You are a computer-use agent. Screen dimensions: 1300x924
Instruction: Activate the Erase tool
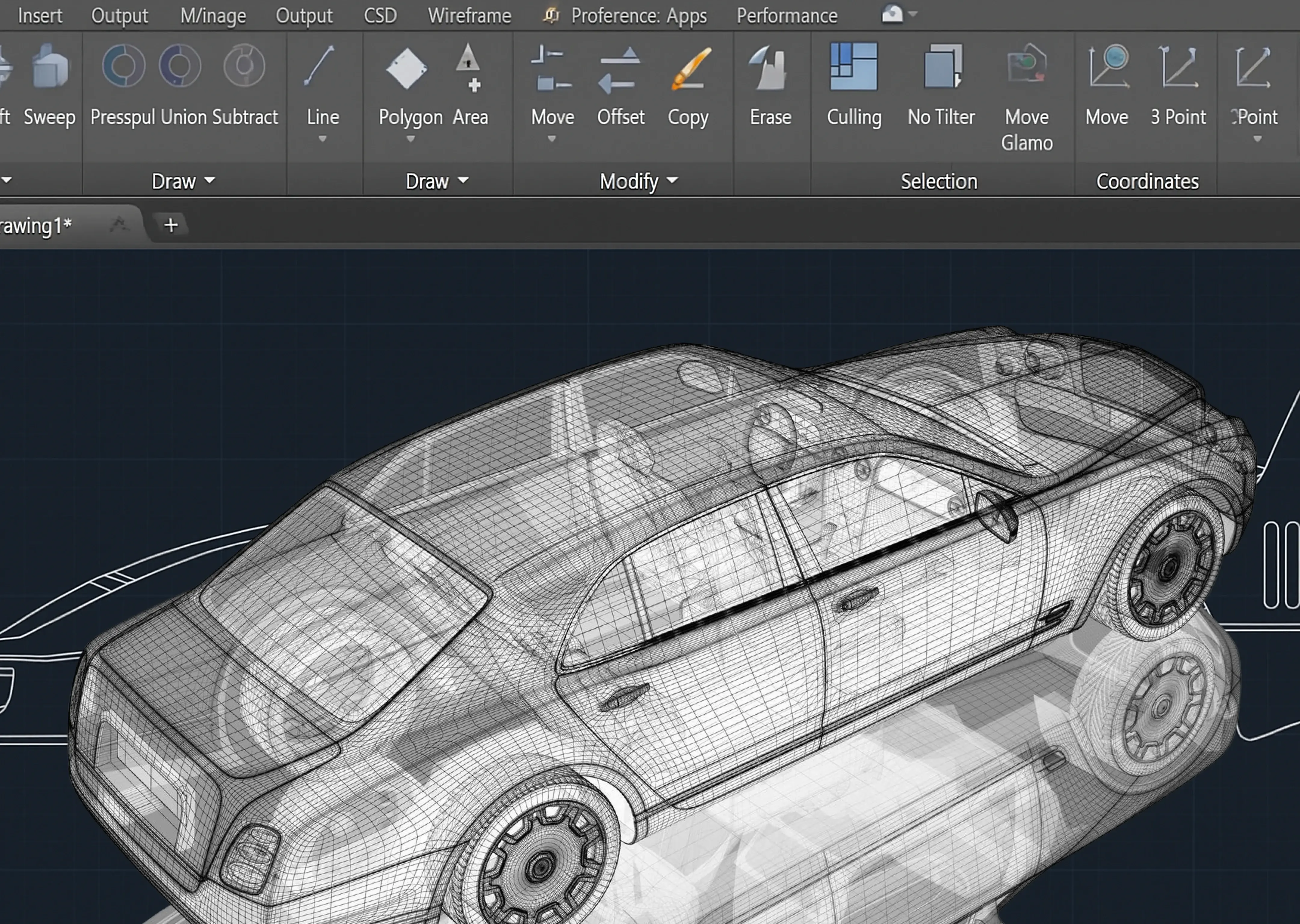click(x=769, y=68)
